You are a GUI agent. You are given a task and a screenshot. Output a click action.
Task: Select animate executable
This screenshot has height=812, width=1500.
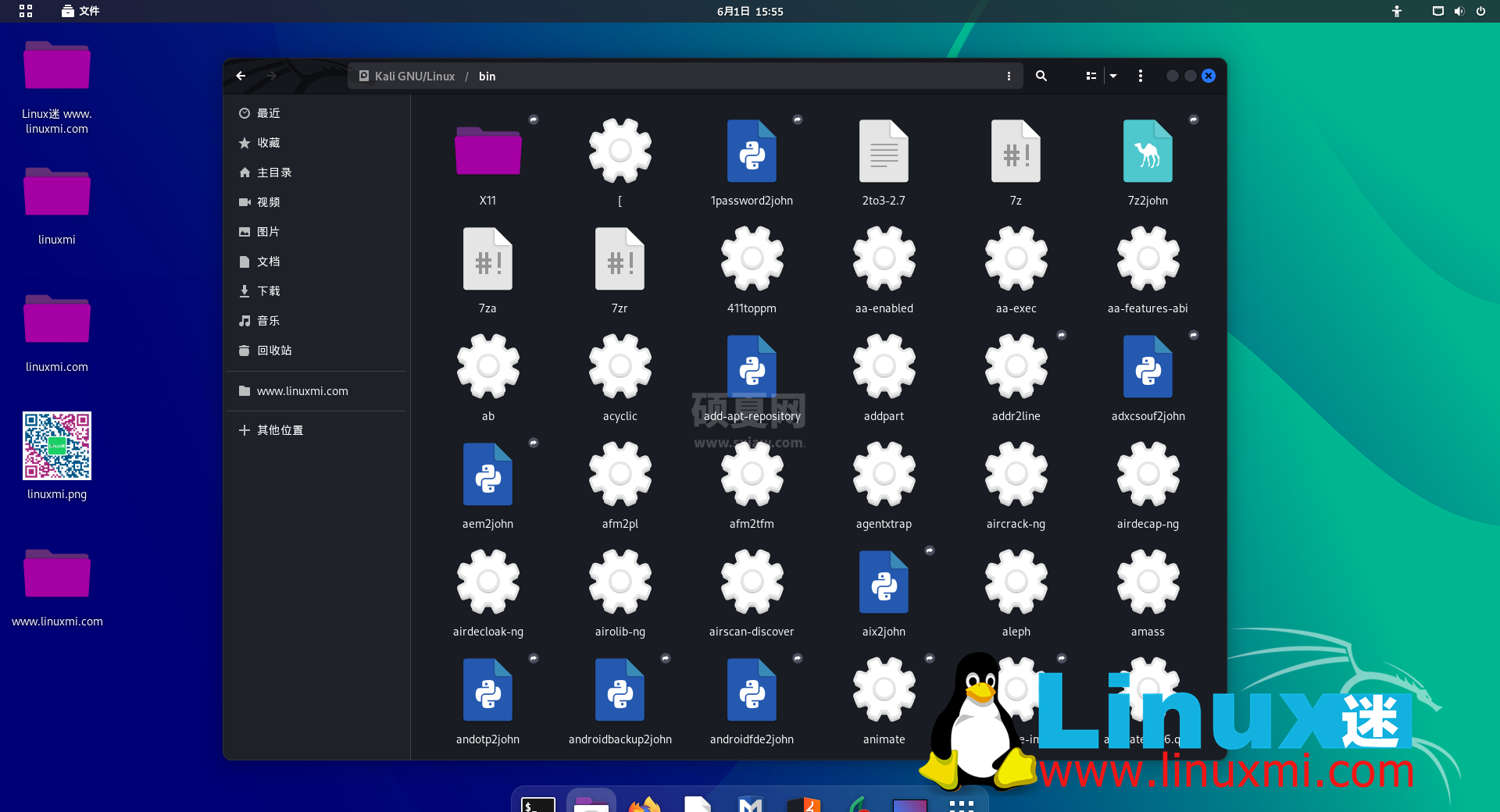click(884, 700)
